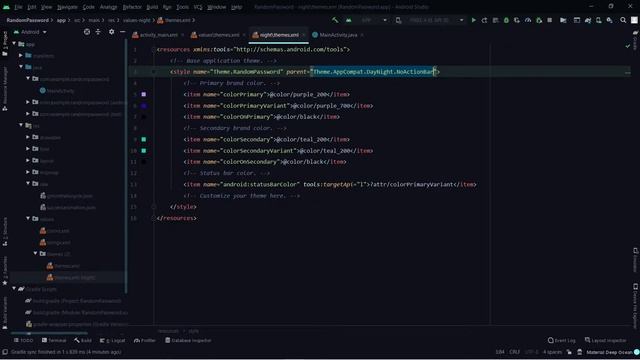Open the Terminal tool window
Image resolution: width=640 pixels, height=360 pixels.
[54, 340]
